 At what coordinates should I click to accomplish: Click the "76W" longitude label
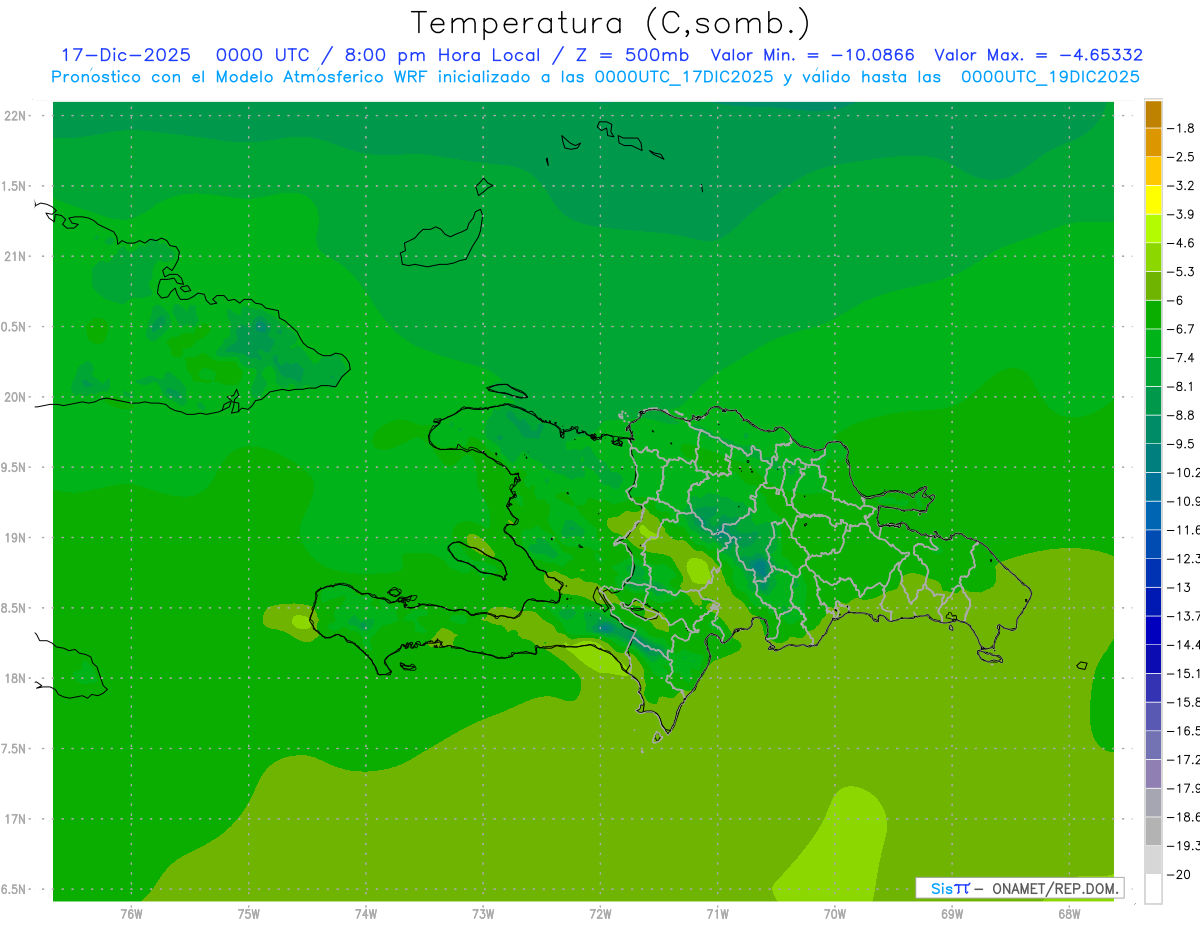click(131, 914)
